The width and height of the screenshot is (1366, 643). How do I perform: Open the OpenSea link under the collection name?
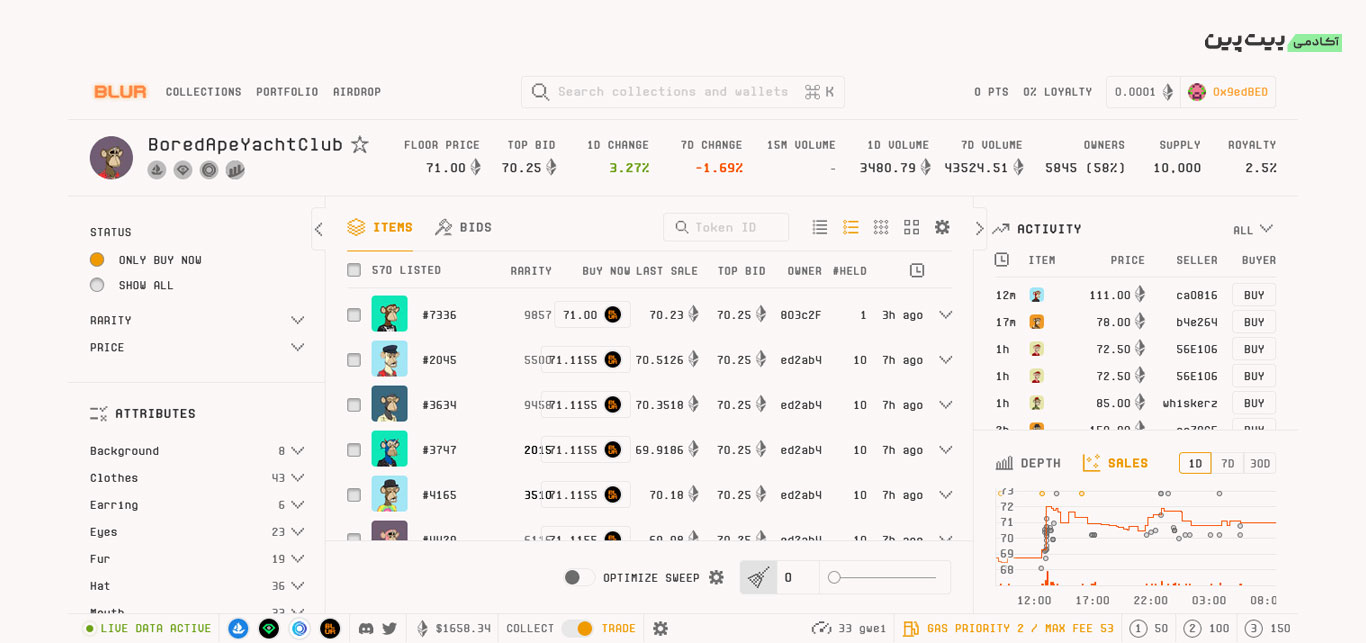[157, 170]
